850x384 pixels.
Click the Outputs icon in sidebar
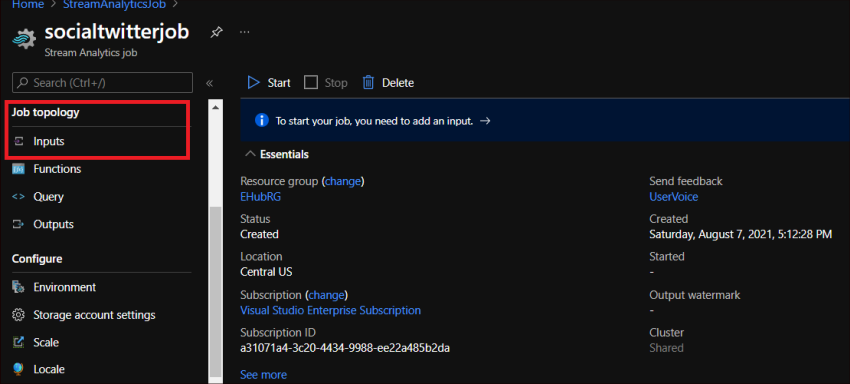[18, 224]
